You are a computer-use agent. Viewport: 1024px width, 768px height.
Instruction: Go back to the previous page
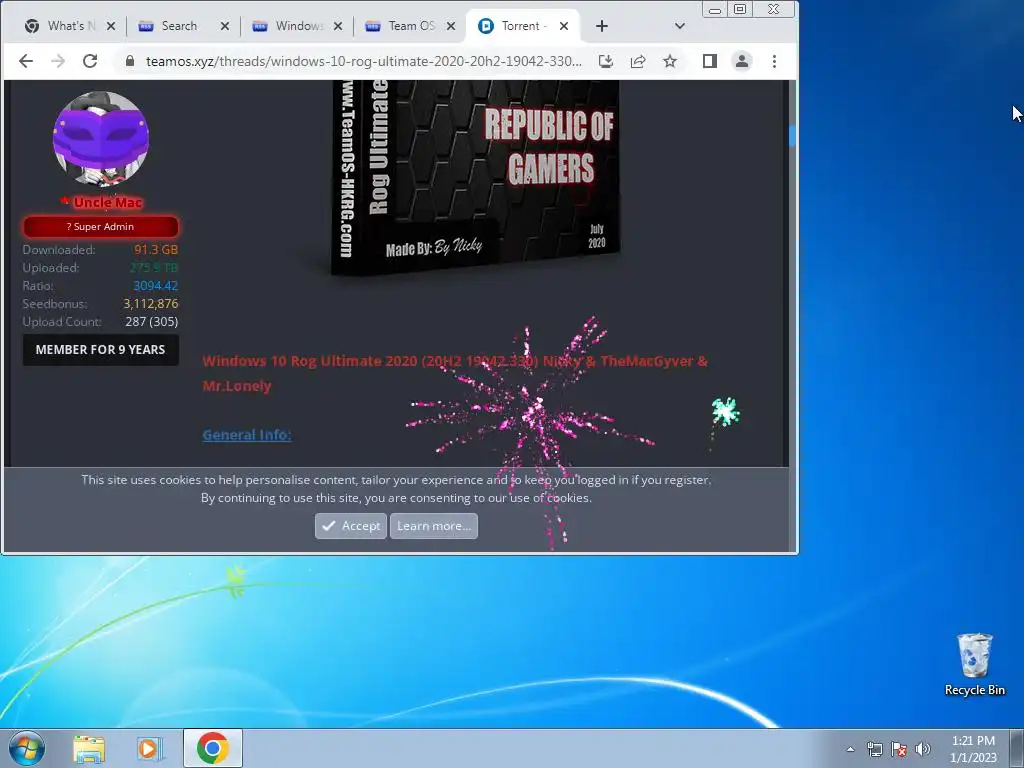(x=25, y=61)
